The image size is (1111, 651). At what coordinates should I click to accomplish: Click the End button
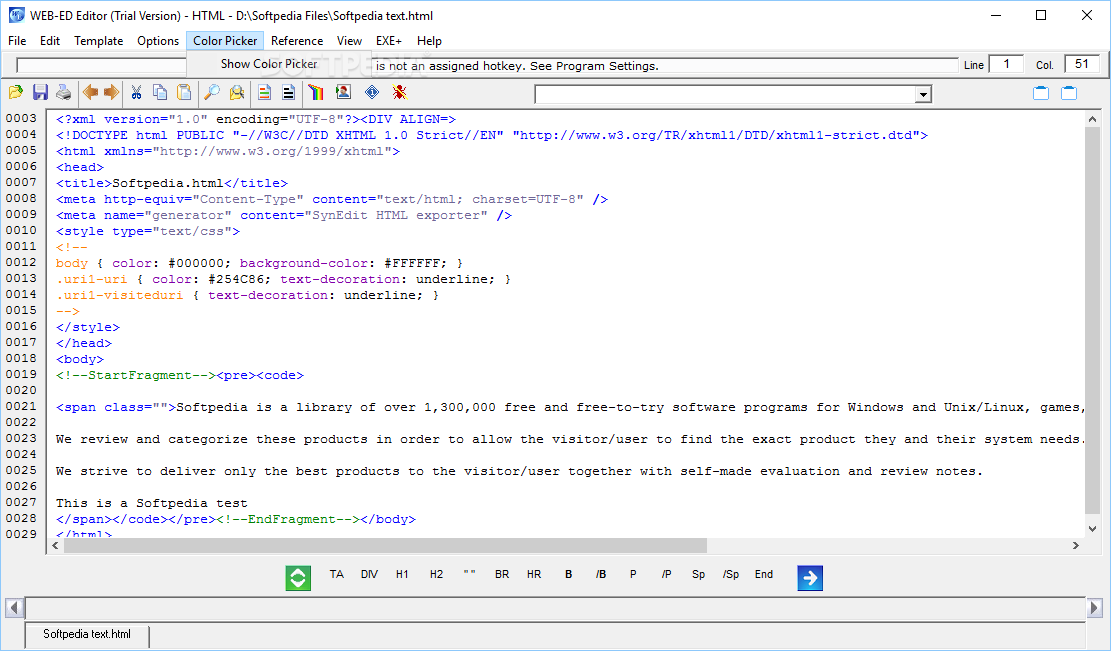coord(764,574)
